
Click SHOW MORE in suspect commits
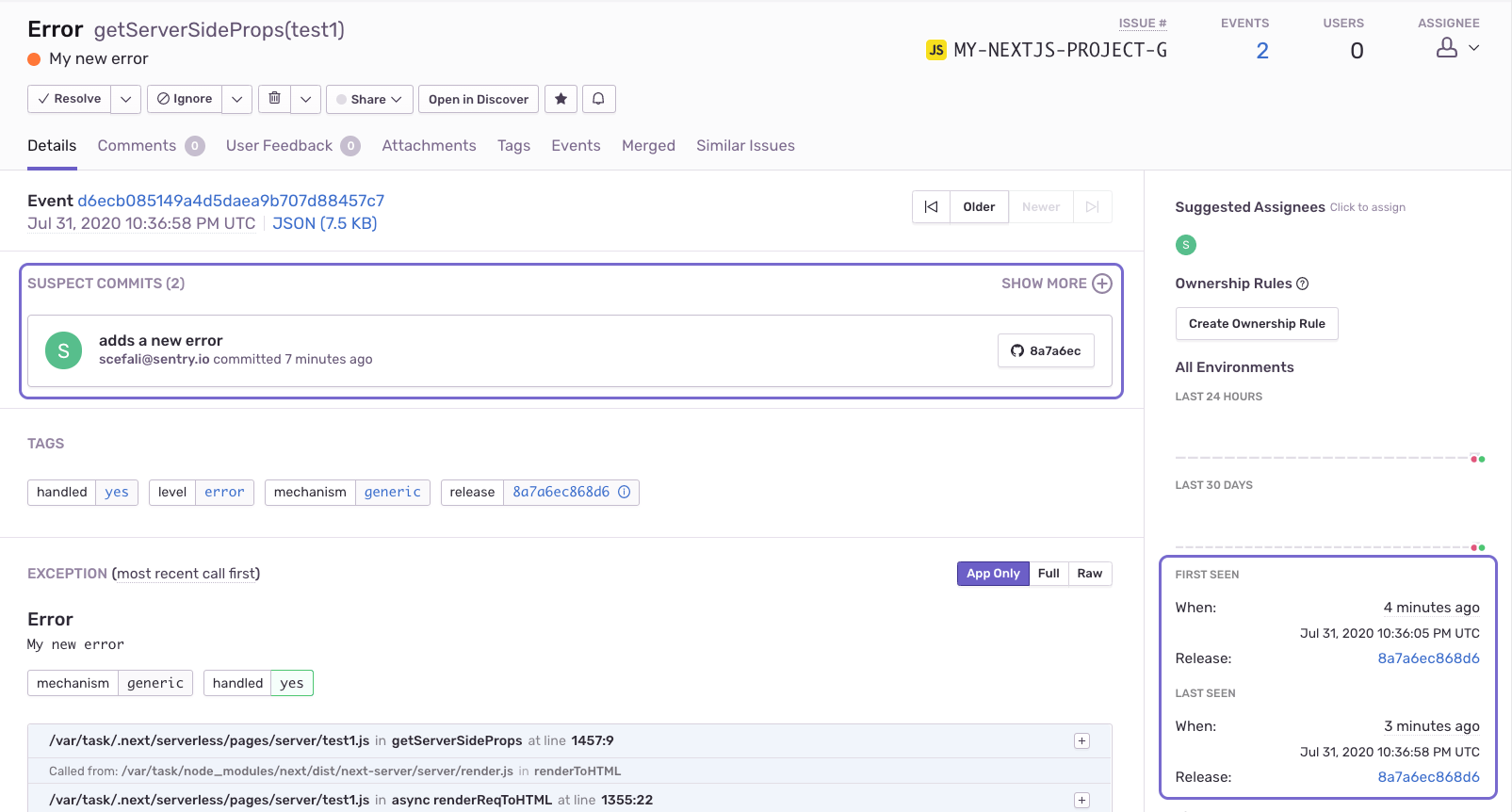pos(1044,284)
